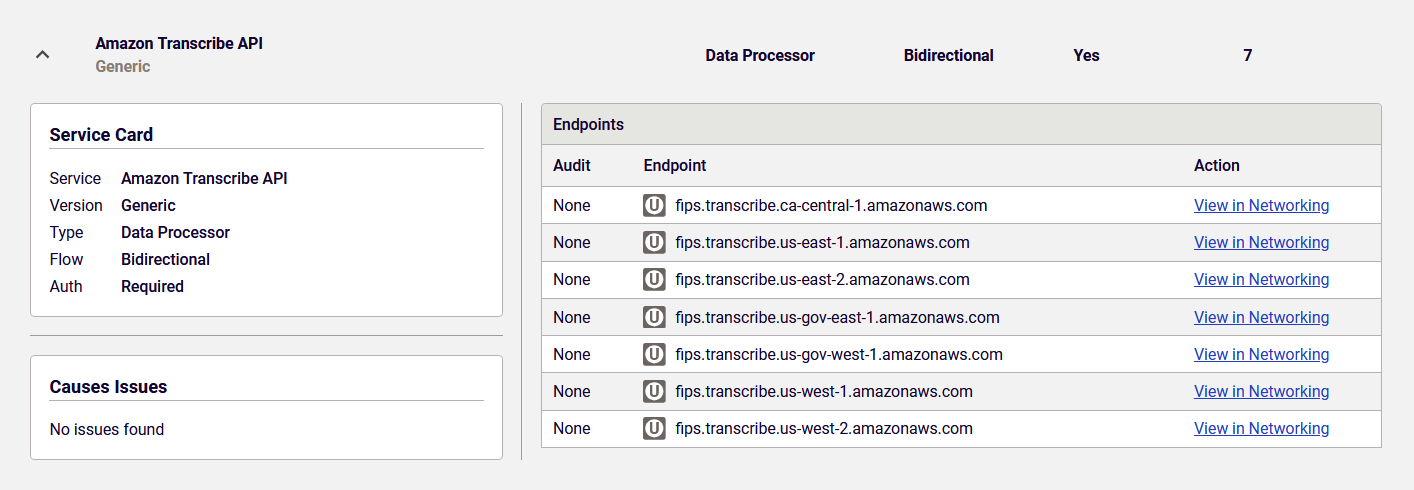Select fips.transcribe.us-west-1.amazonaws.com endpoint text
1414x490 pixels.
click(x=824, y=392)
